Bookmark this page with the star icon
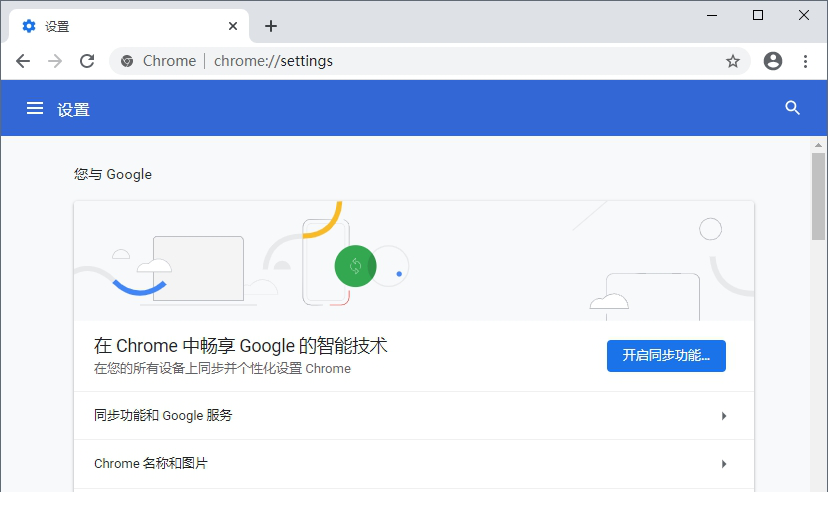The image size is (828, 511). pos(732,61)
